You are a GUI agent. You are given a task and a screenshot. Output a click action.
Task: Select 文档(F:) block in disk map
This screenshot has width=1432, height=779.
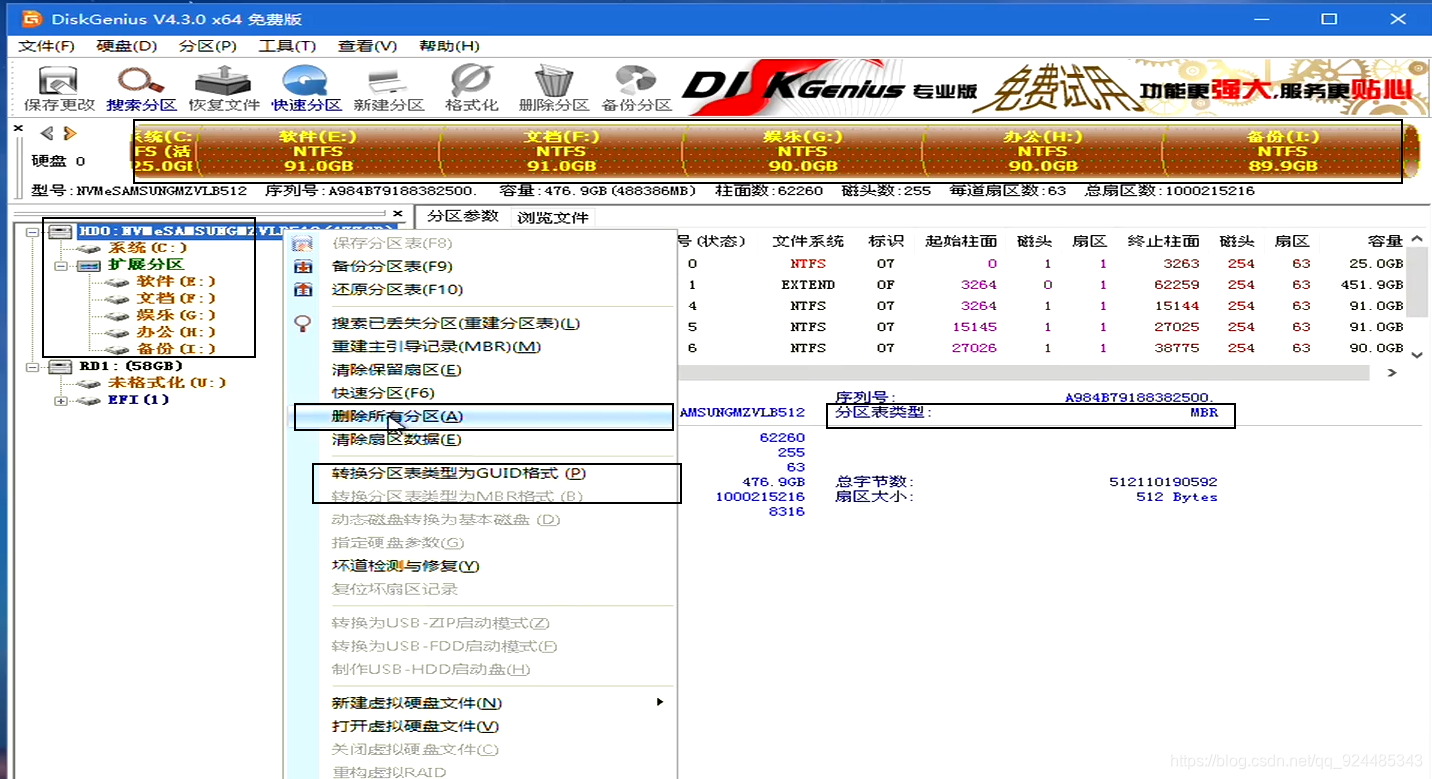click(x=560, y=151)
